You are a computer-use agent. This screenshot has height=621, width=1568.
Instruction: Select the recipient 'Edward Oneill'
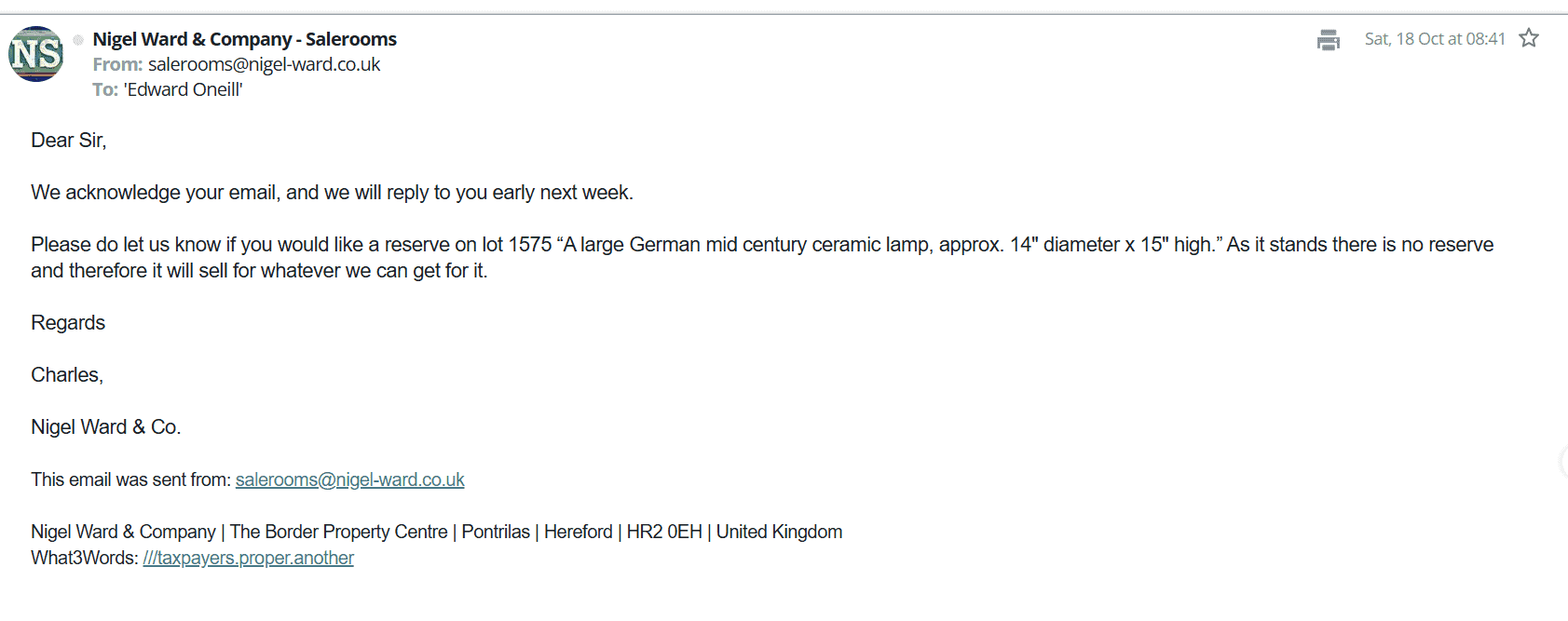(183, 89)
